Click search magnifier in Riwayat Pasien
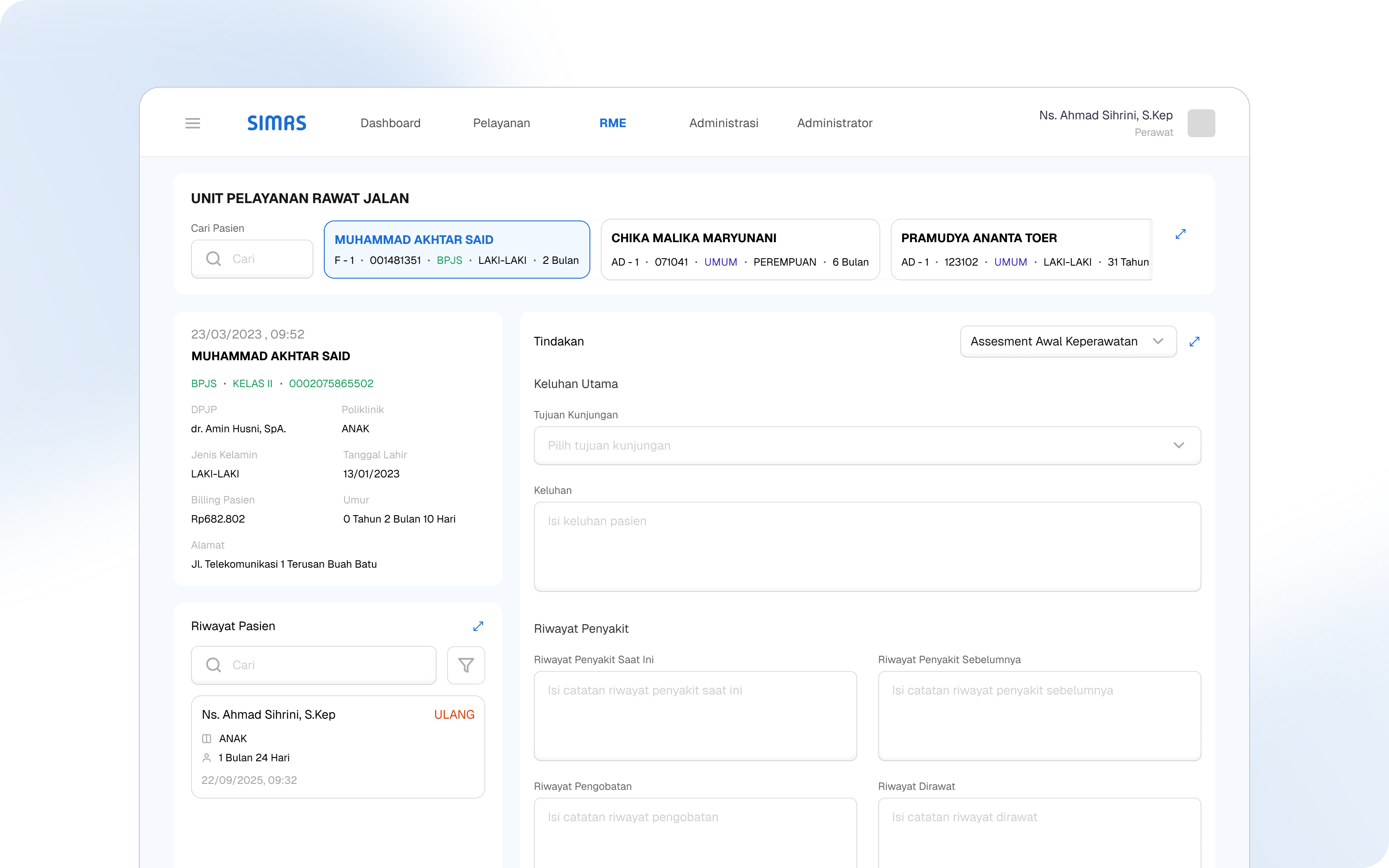The height and width of the screenshot is (868, 1389). tap(214, 665)
